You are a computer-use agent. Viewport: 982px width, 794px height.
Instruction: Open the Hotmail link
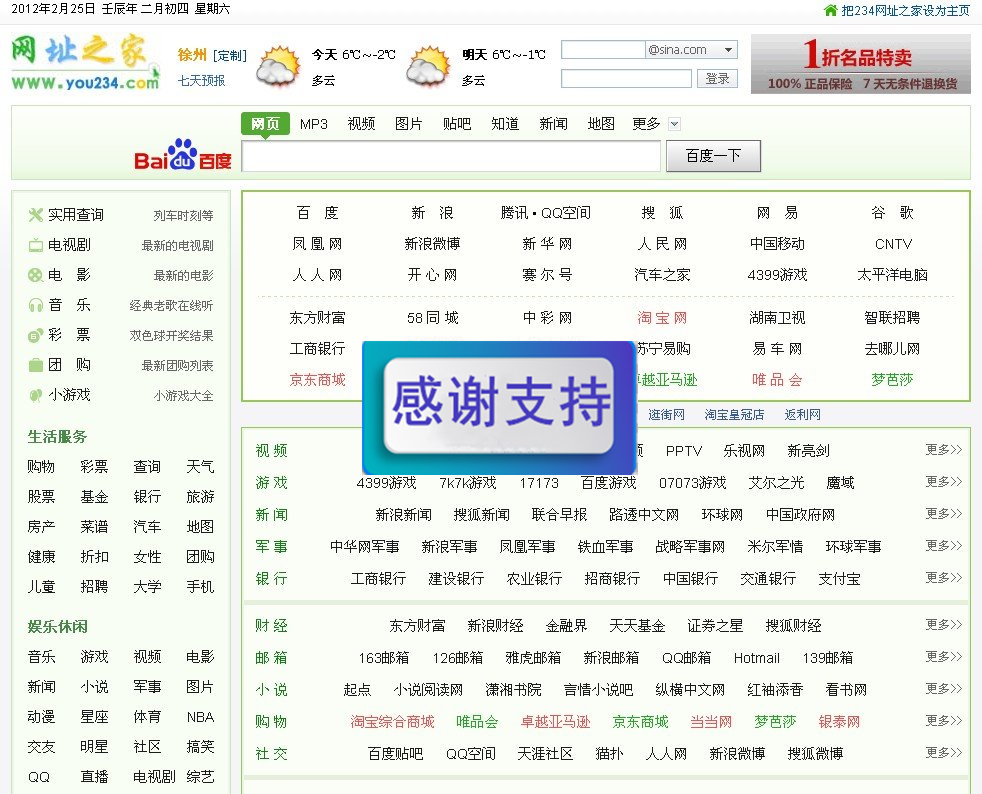point(757,657)
